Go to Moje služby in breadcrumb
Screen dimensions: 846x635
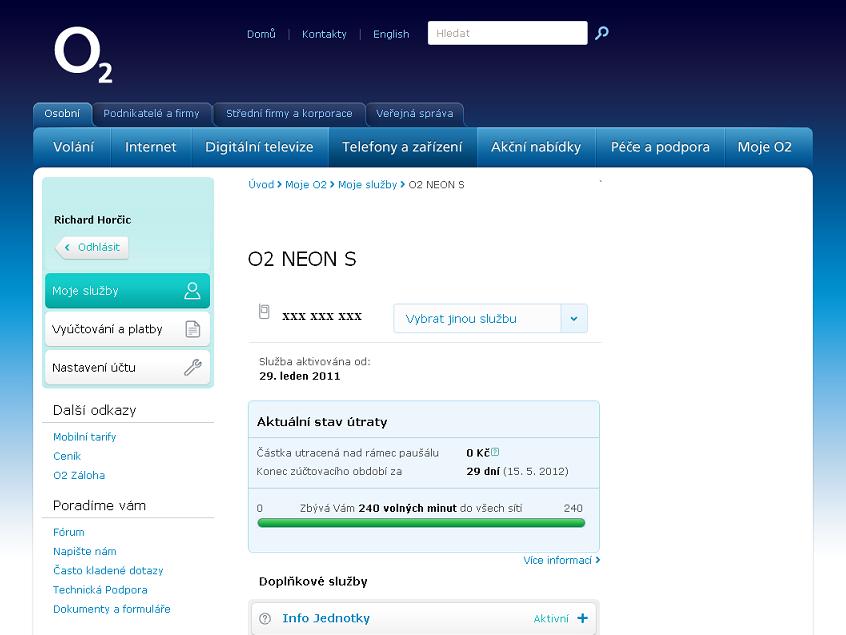[x=367, y=185]
